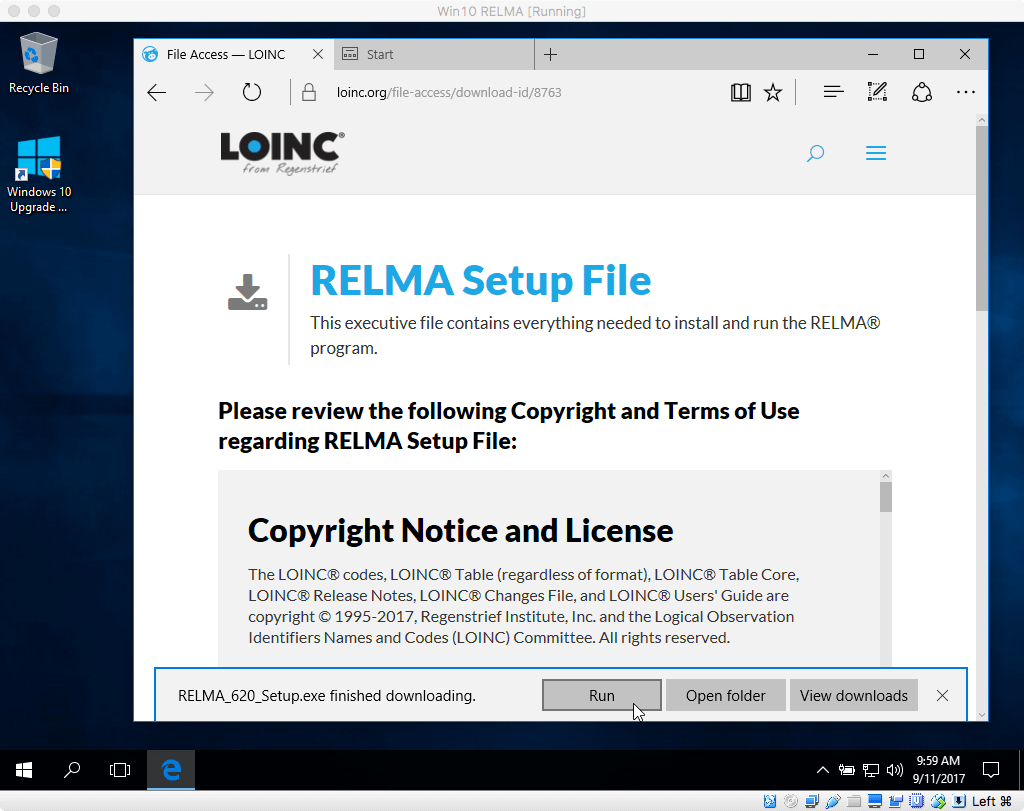Click the battery tray icon
Viewport: 1024px width, 811px height.
click(846, 770)
